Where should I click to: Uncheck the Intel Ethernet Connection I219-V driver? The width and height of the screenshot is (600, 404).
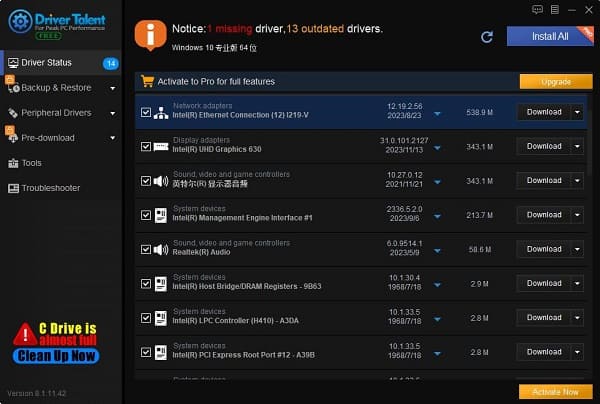146,112
